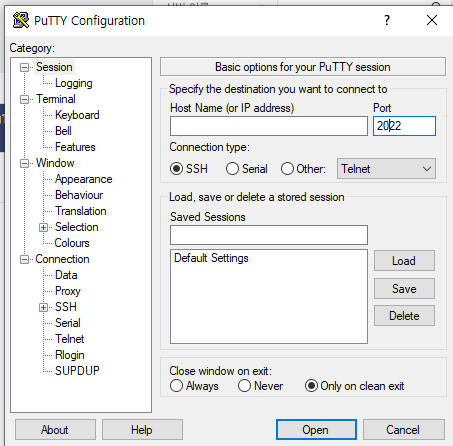
Task: Open the Terminal category
Action: [56, 99]
